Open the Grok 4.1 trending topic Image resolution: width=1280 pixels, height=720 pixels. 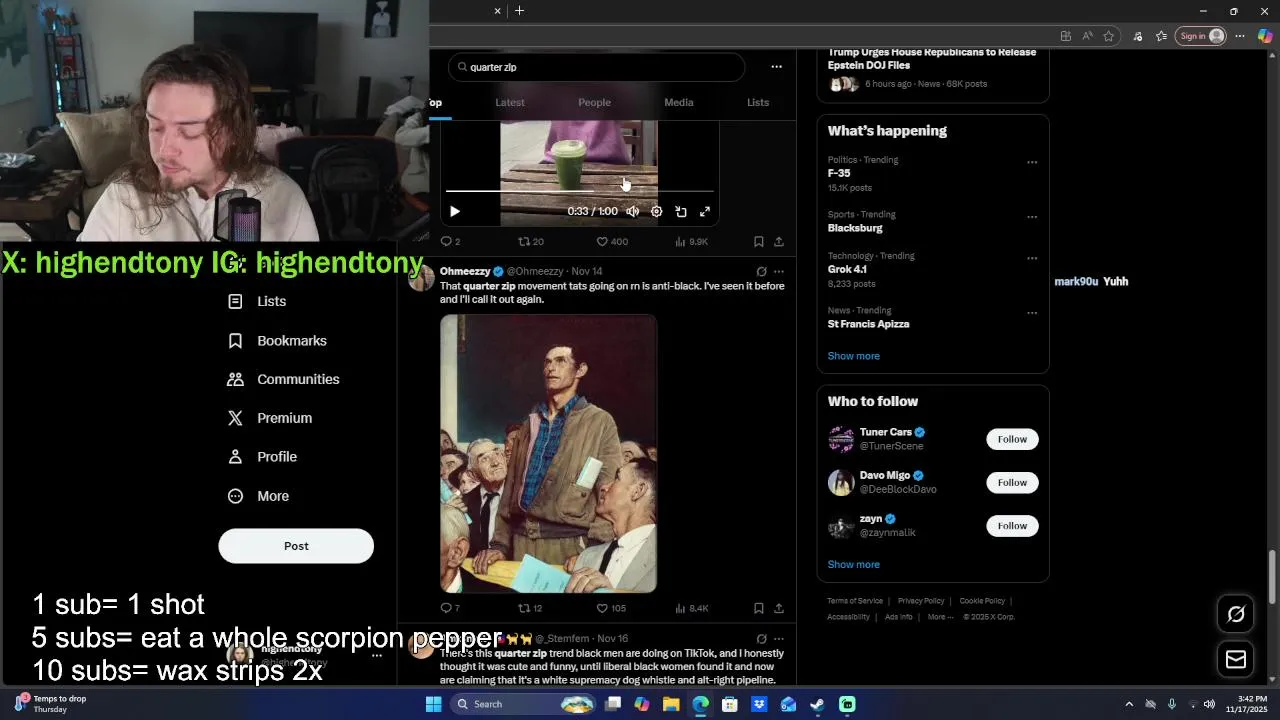(x=847, y=269)
